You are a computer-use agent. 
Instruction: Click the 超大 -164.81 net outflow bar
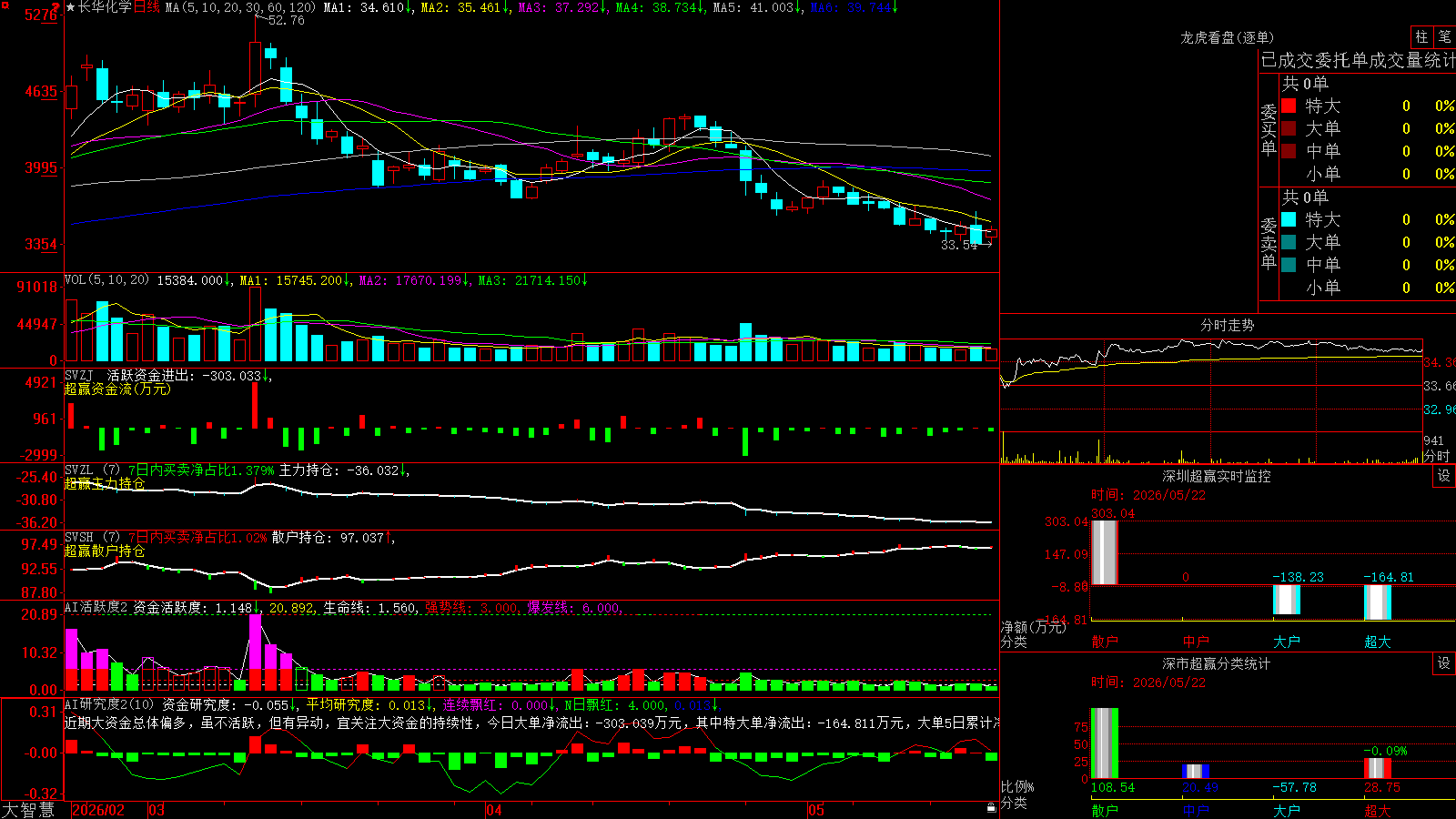[x=1377, y=602]
